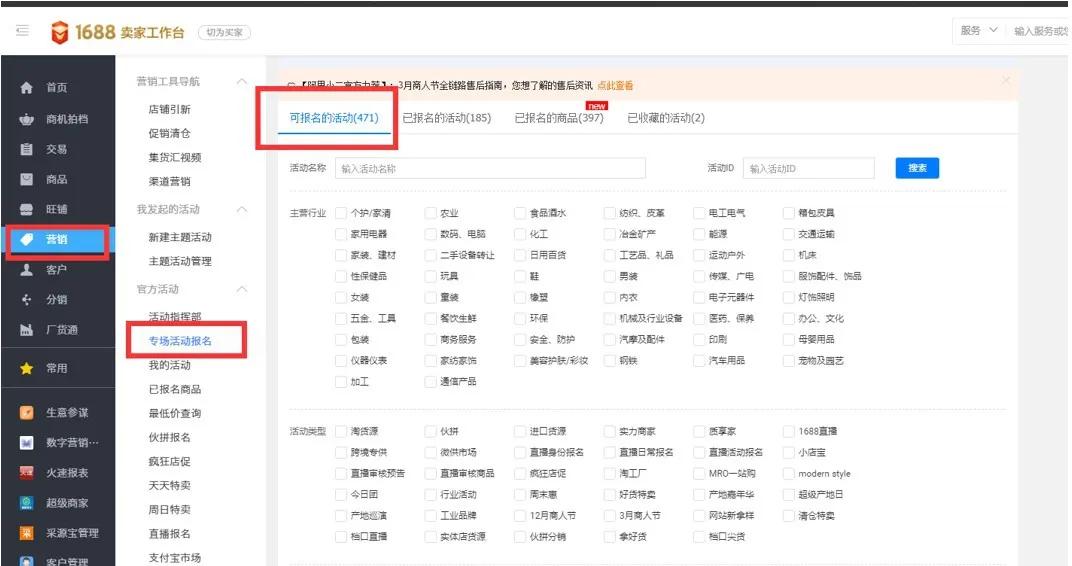The width and height of the screenshot is (1072, 566).
Task: Click the 交易 sidebar icon
Action: (27, 149)
